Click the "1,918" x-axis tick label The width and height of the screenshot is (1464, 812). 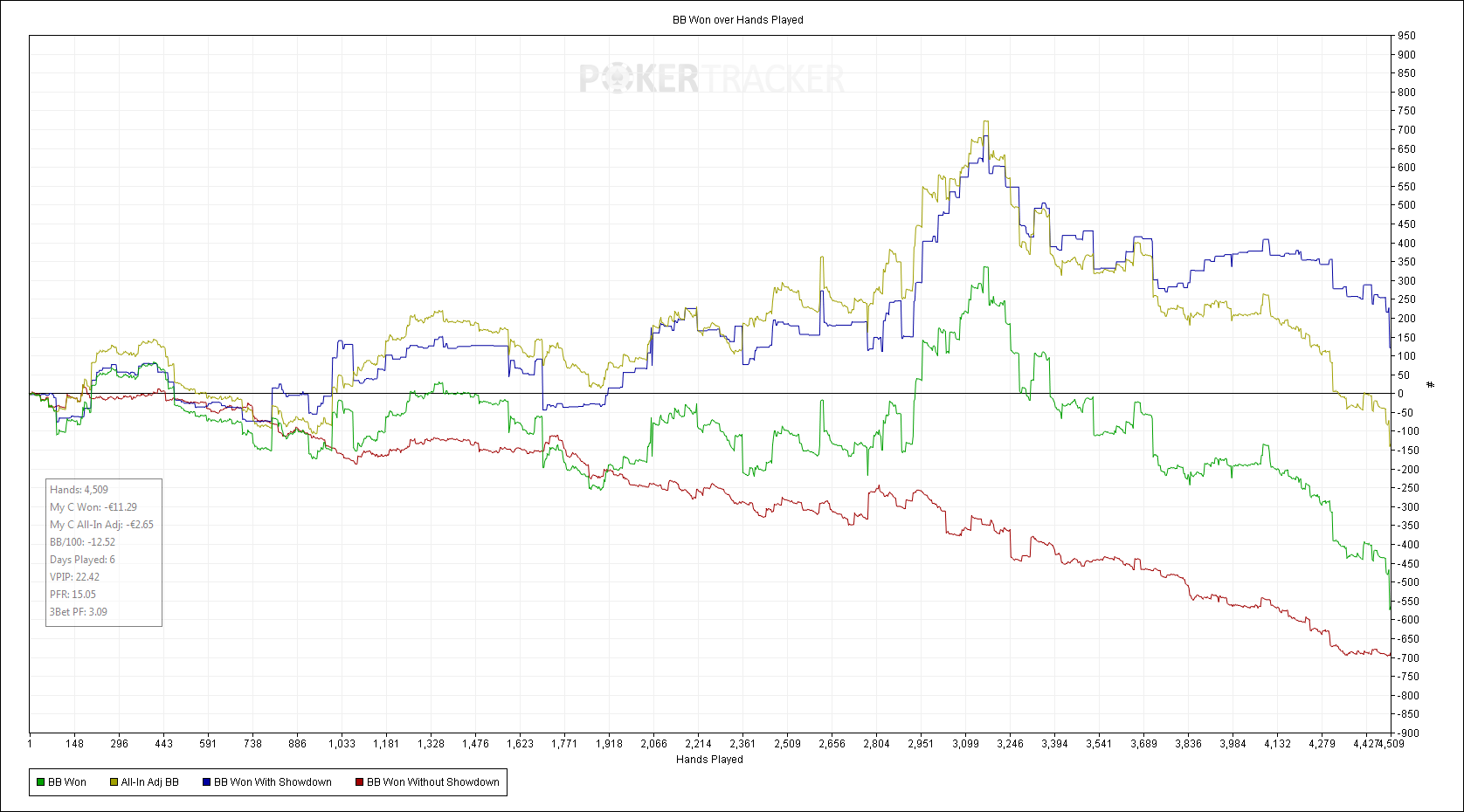[x=609, y=744]
